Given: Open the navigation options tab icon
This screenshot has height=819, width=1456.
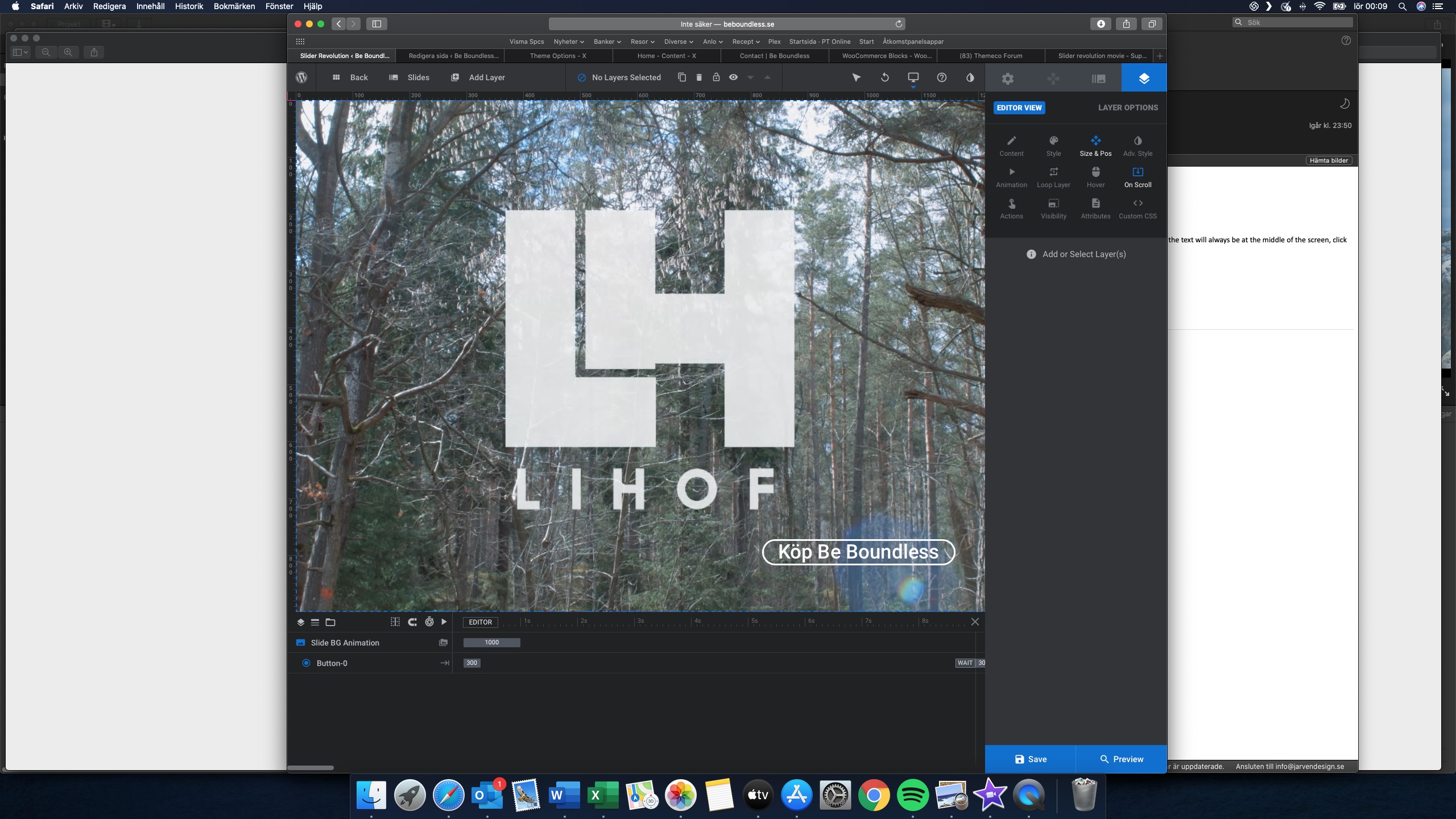Looking at the screenshot, I should coord(1053,78).
